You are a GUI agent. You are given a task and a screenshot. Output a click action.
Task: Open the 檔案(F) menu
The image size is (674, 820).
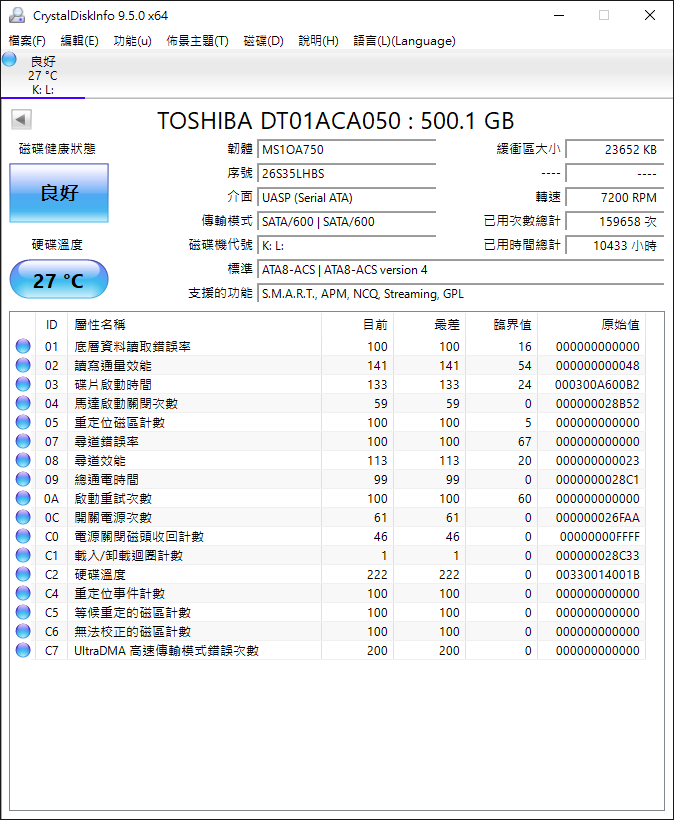[27, 41]
